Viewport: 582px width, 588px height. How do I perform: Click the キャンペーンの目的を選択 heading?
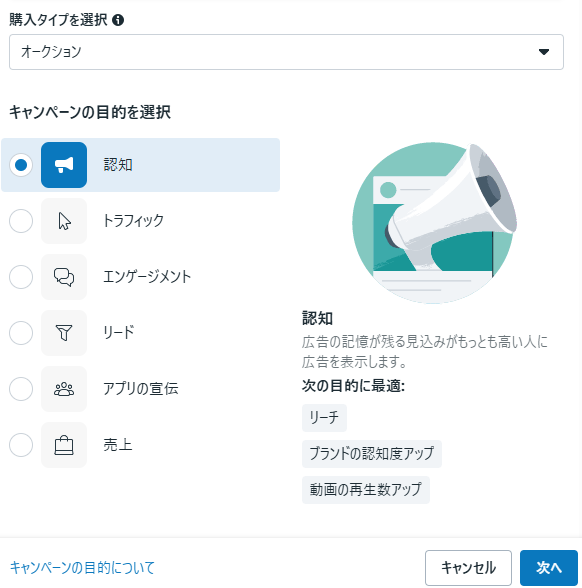90,112
